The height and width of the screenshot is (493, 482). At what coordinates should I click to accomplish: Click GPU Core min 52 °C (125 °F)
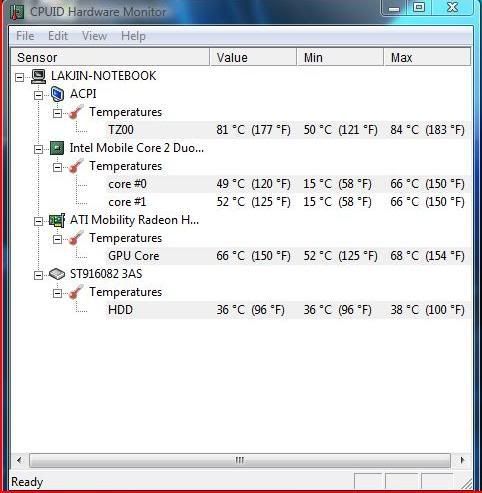[x=340, y=256]
